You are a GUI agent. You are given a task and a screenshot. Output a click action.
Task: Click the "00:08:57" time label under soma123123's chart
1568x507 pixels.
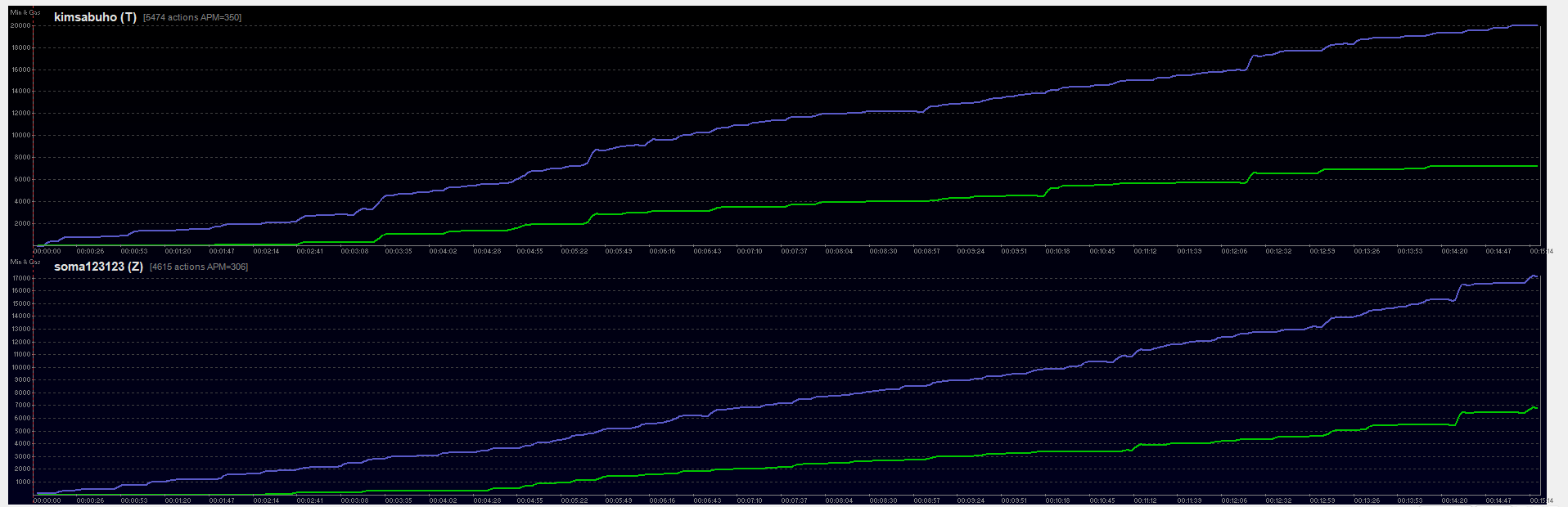pyautogui.click(x=926, y=500)
